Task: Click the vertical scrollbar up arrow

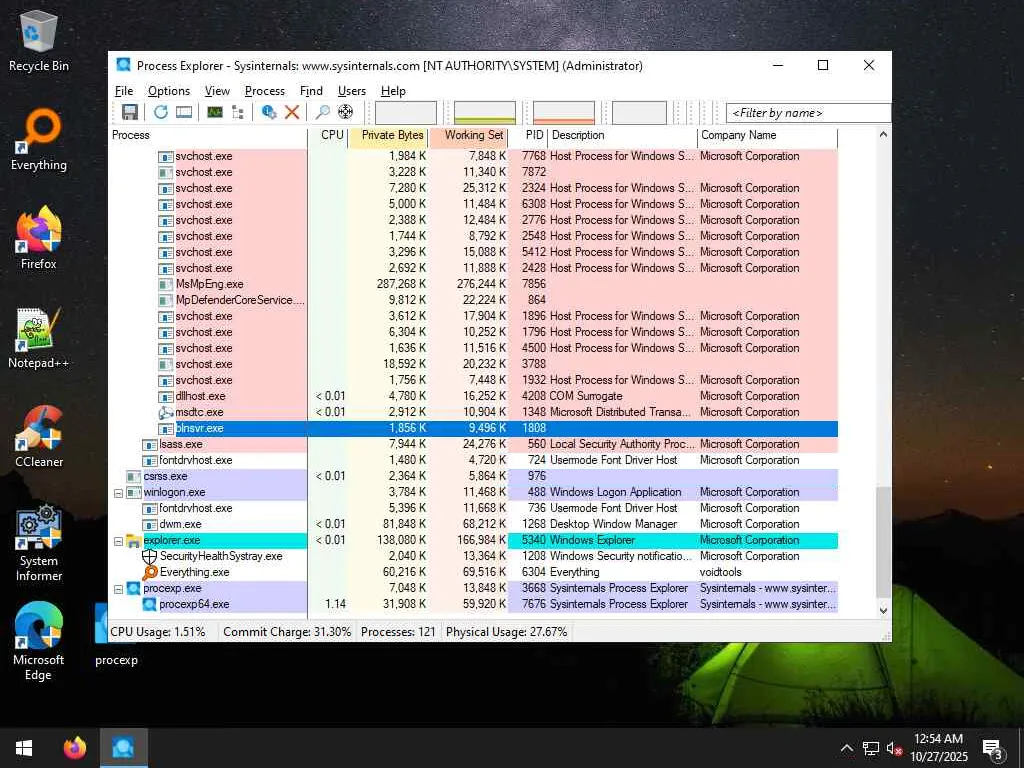Action: click(883, 135)
